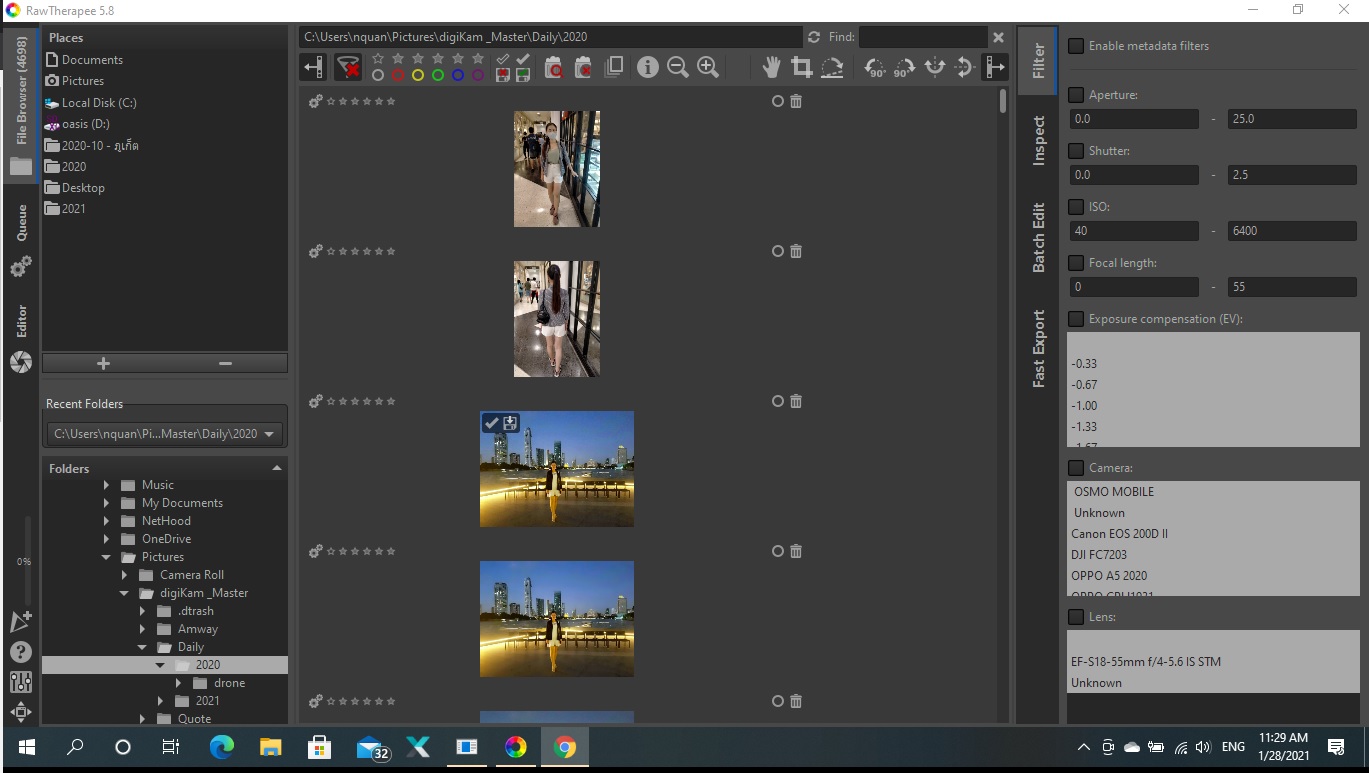1369x773 pixels.
Task: Select Canon EOS 200D II camera
Action: point(1119,534)
